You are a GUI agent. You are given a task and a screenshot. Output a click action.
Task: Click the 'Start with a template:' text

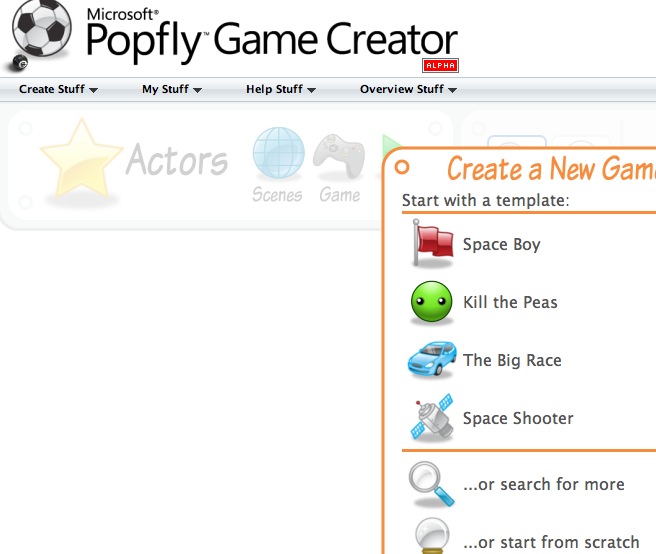[x=486, y=200]
